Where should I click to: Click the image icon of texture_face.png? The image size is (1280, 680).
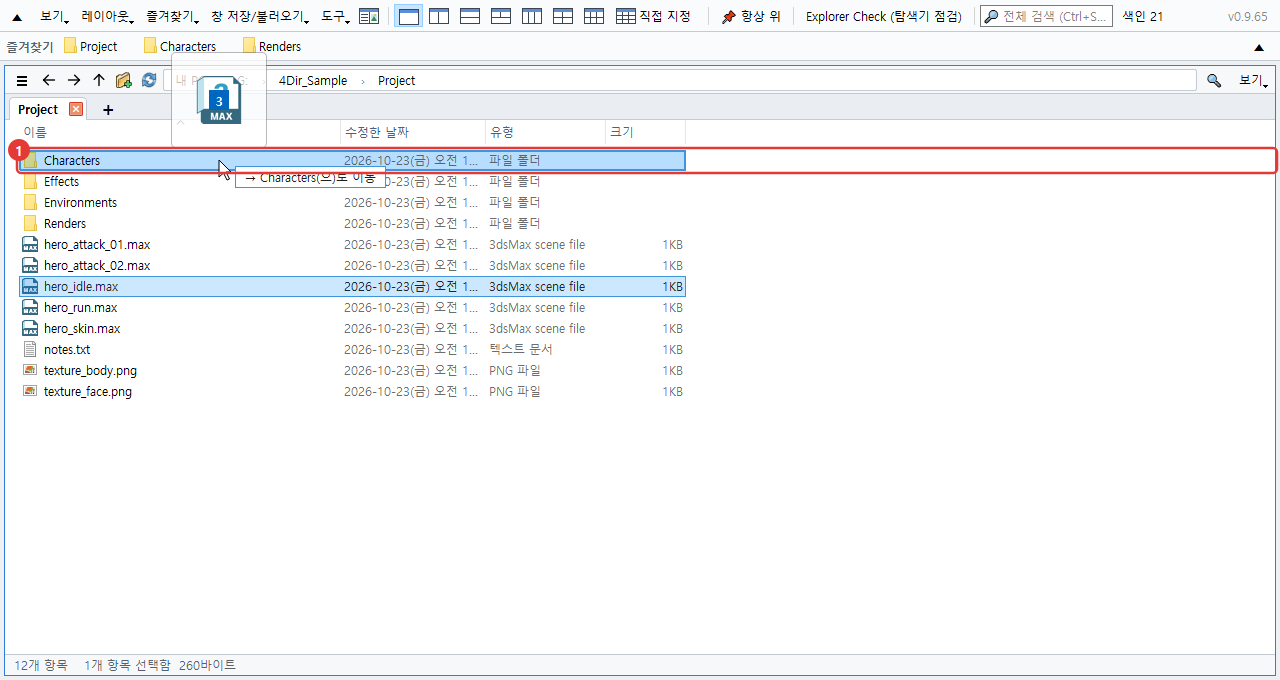point(30,392)
